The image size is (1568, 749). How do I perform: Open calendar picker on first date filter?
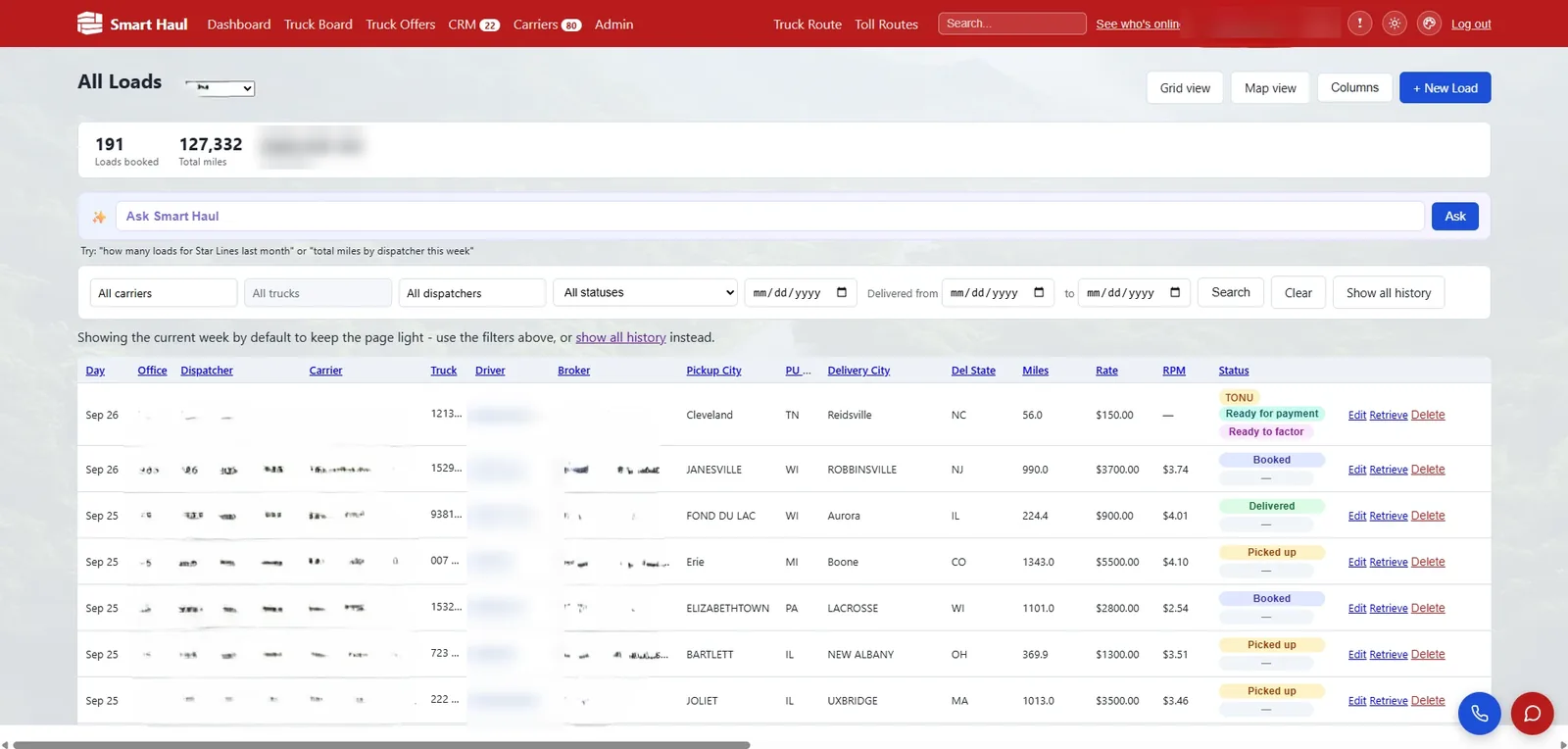pyautogui.click(x=842, y=292)
